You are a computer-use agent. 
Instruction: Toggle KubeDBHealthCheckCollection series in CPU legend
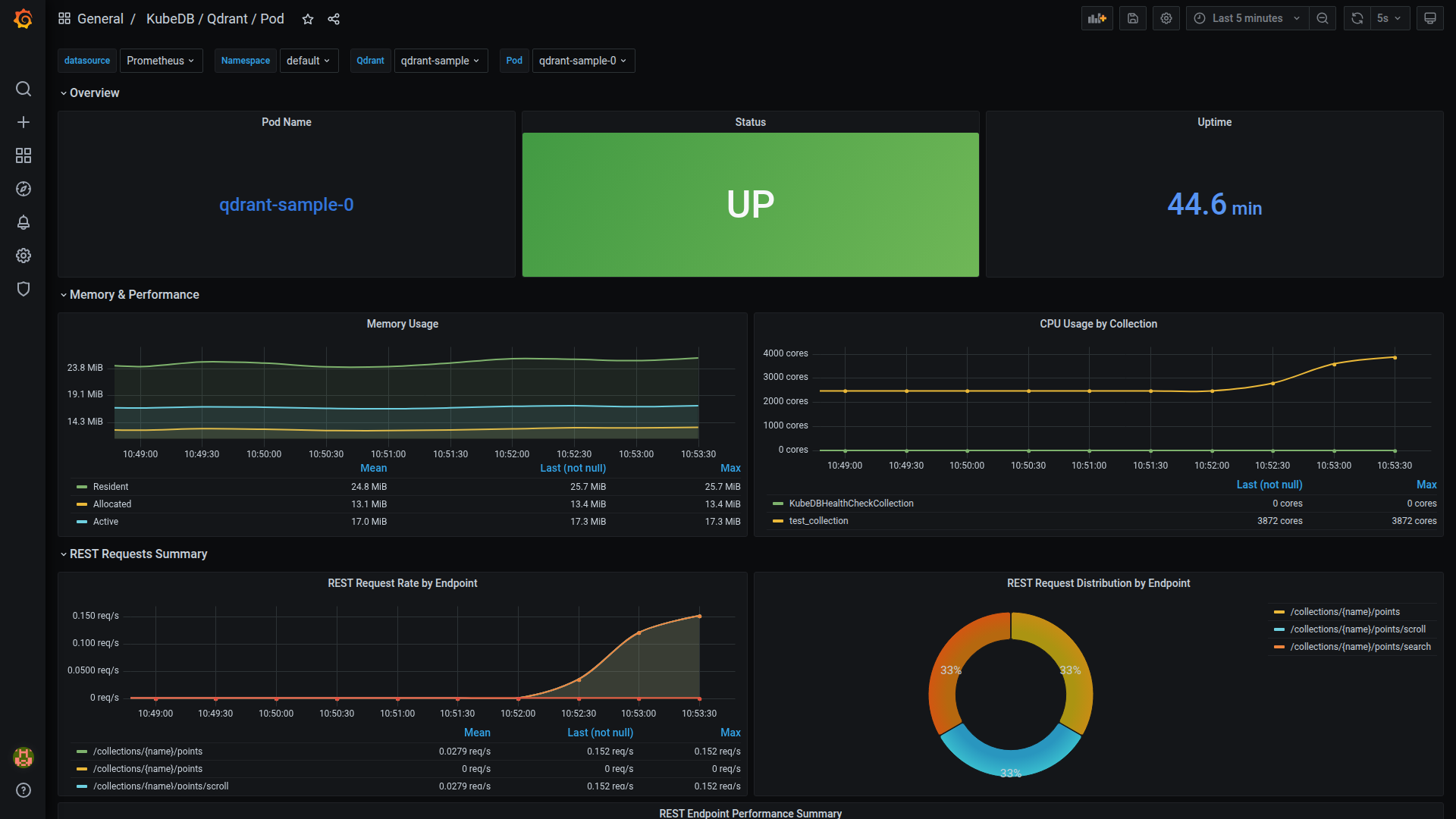coord(852,504)
